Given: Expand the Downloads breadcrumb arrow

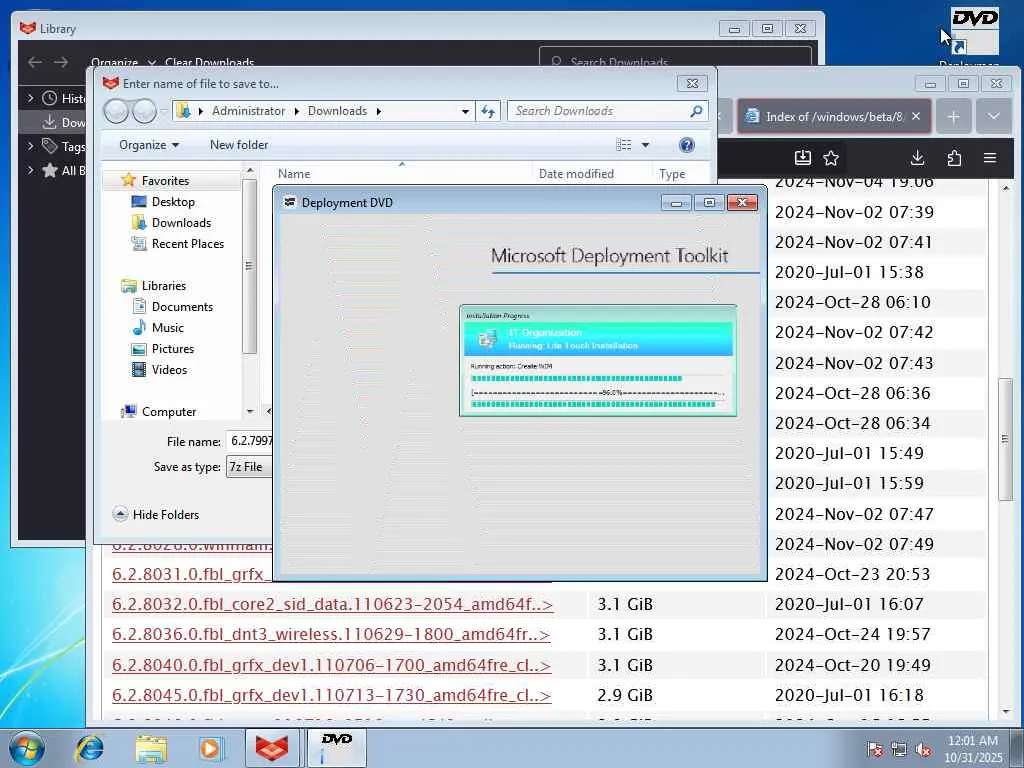Looking at the screenshot, I should pos(378,112).
